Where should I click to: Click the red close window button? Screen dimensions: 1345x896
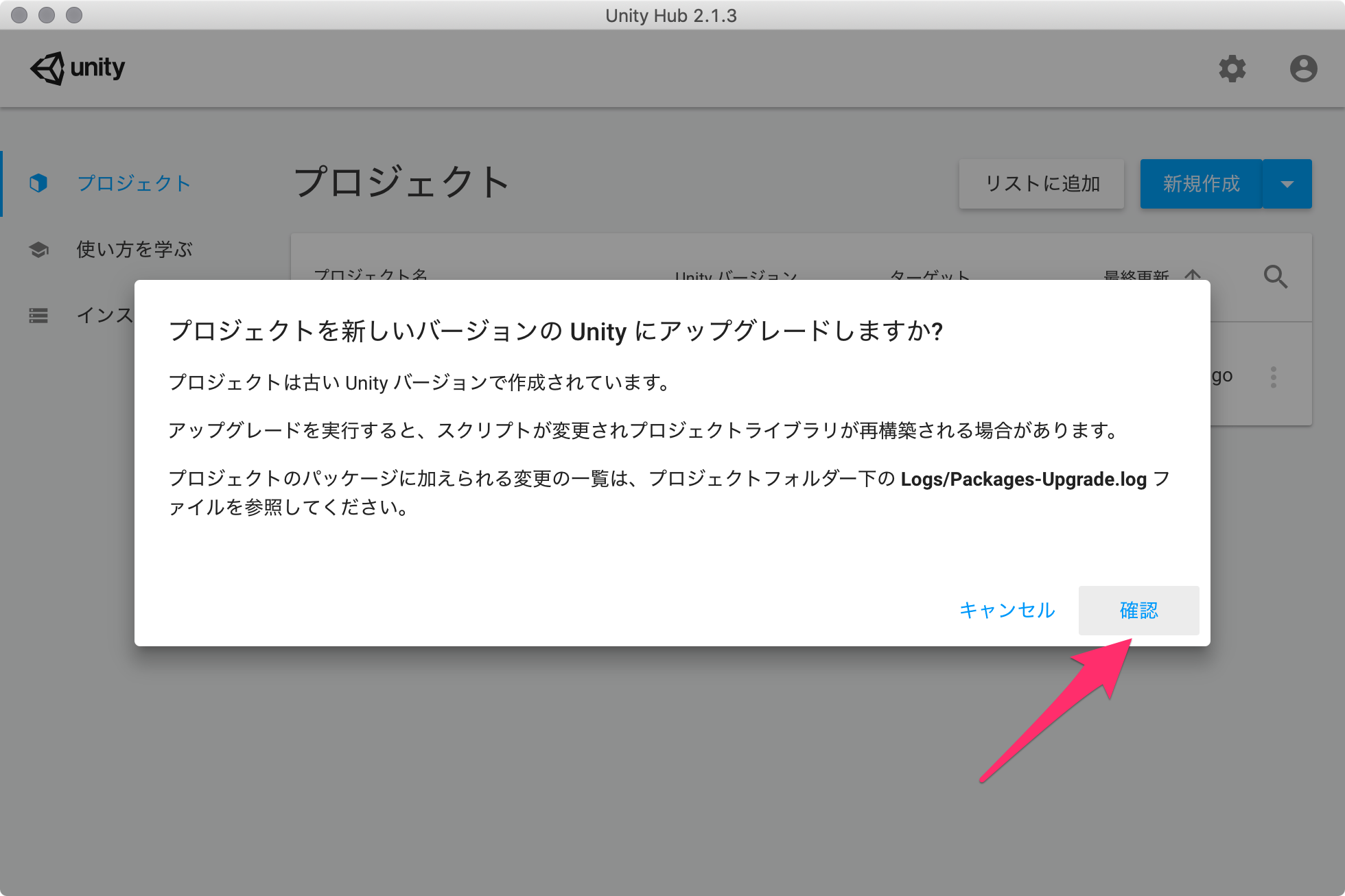click(x=19, y=15)
